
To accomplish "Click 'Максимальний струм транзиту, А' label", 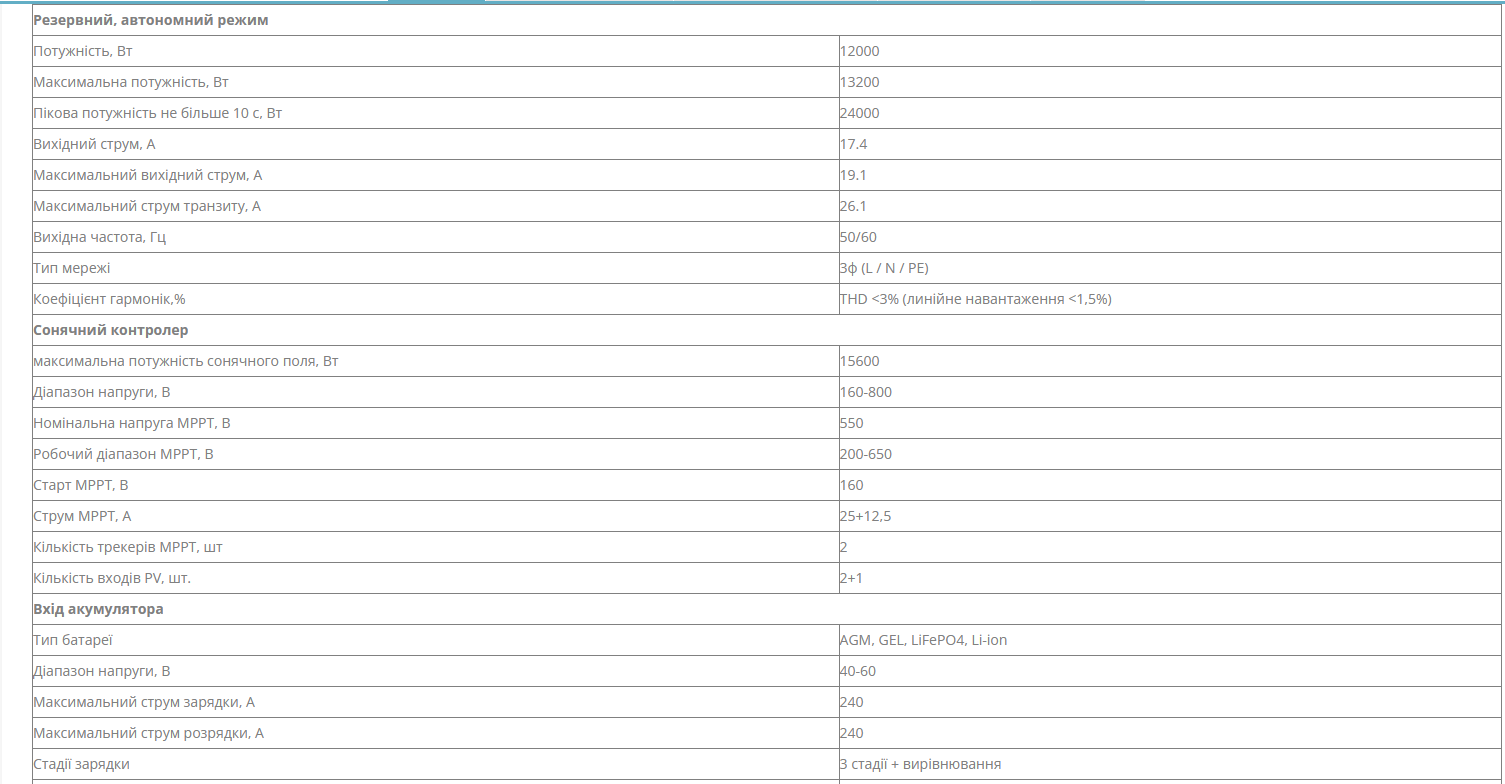I will [147, 206].
